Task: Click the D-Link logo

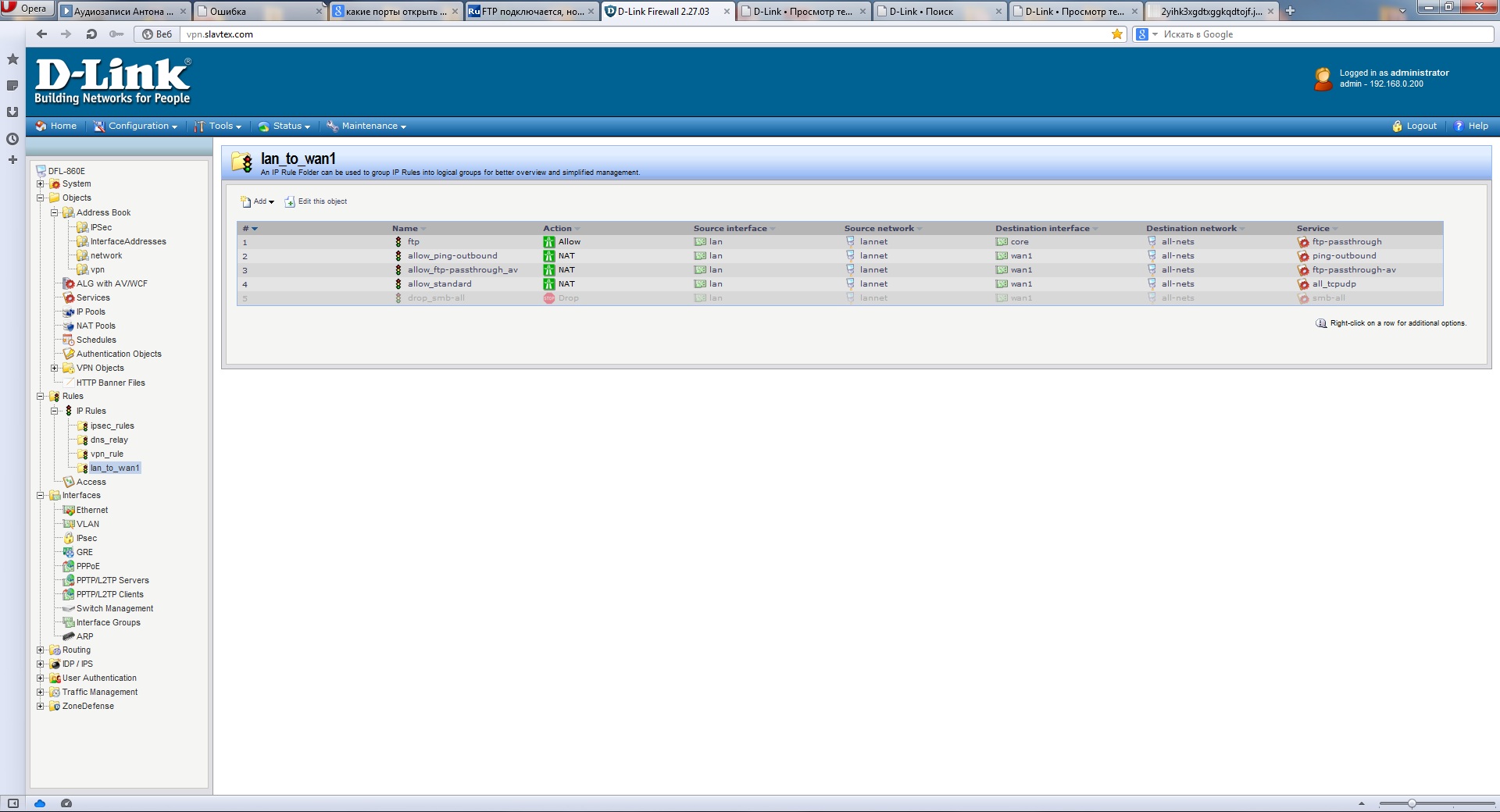Action: click(112, 81)
